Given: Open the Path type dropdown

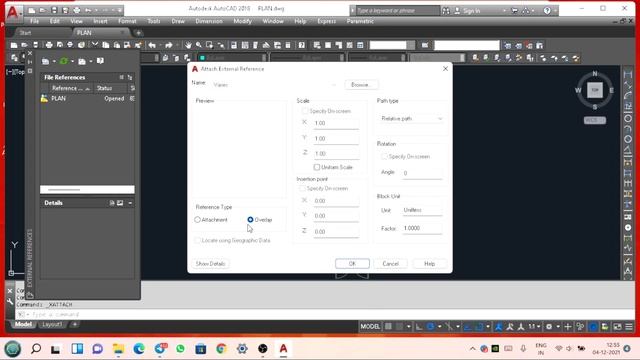Looking at the screenshot, I should [x=411, y=119].
